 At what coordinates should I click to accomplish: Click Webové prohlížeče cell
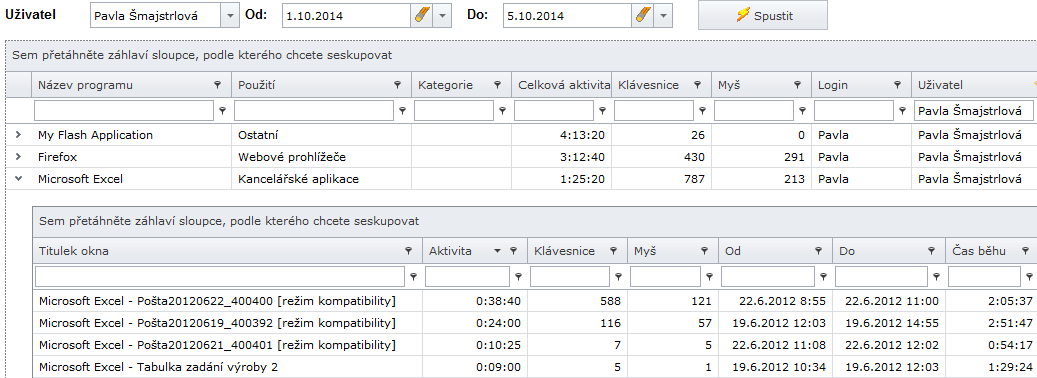tap(321, 157)
